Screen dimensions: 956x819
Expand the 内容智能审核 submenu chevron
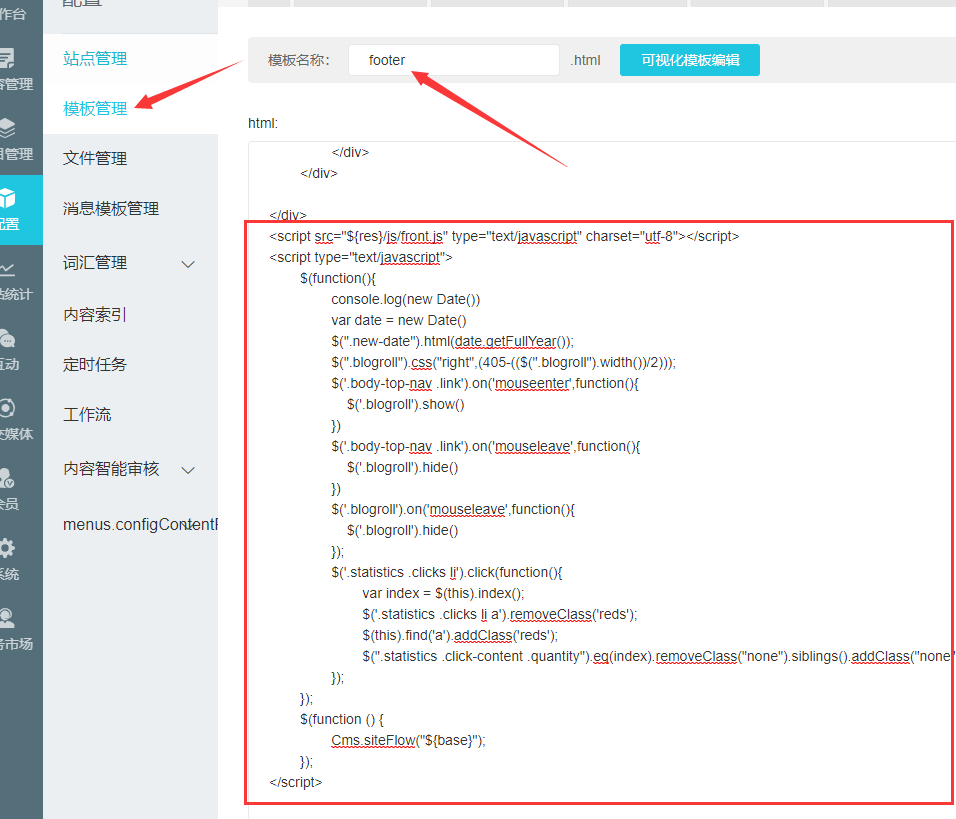[x=188, y=470]
